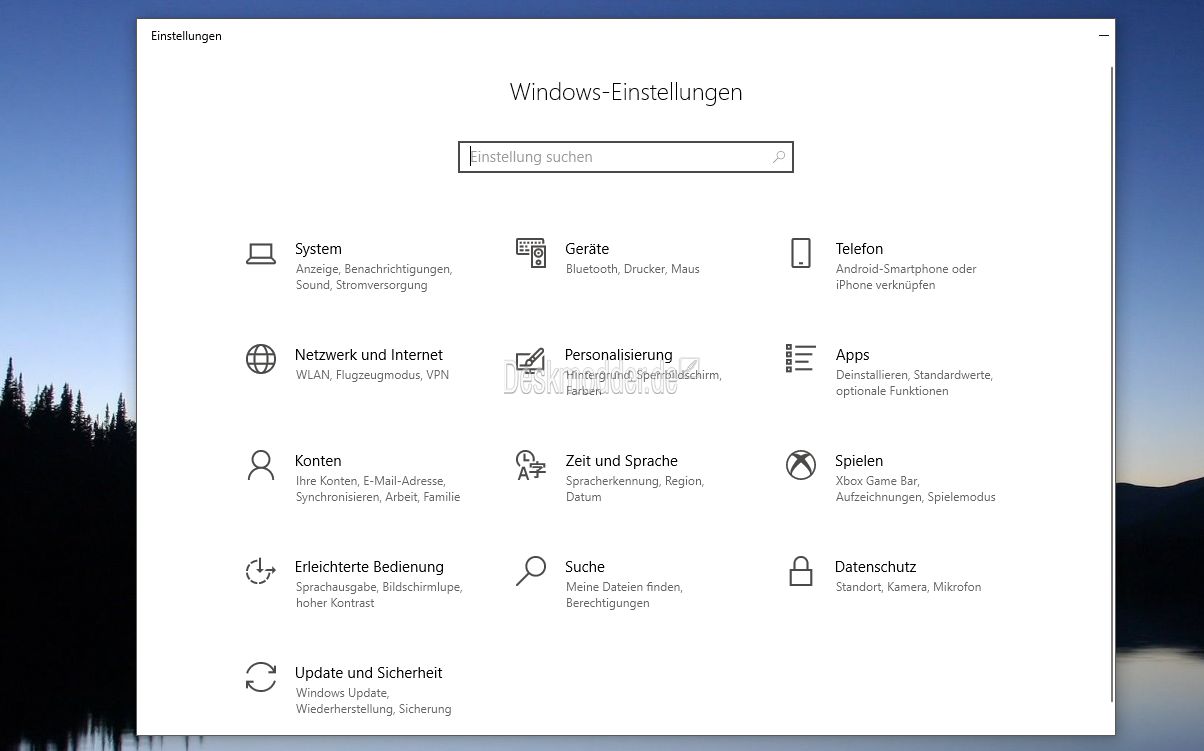Click the Spielen Xbox icon
This screenshot has height=751, width=1204.
point(800,465)
